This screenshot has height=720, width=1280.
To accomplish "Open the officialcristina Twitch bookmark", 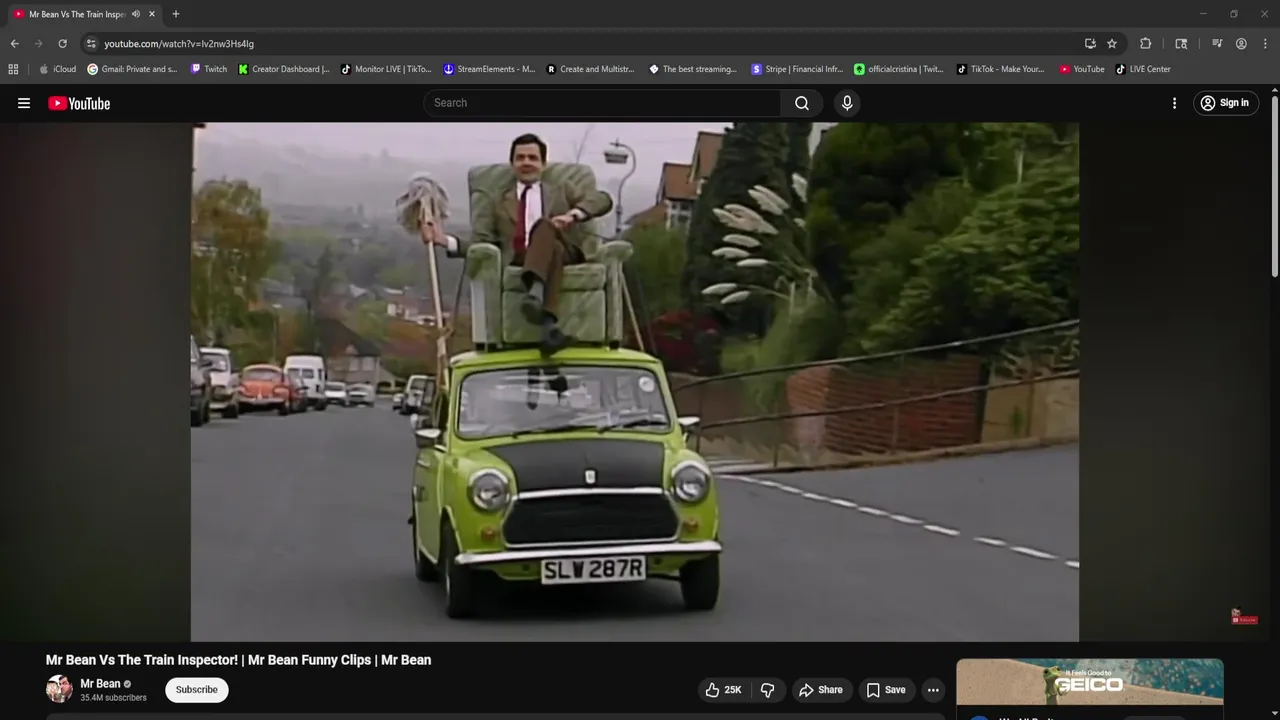I will pyautogui.click(x=899, y=69).
